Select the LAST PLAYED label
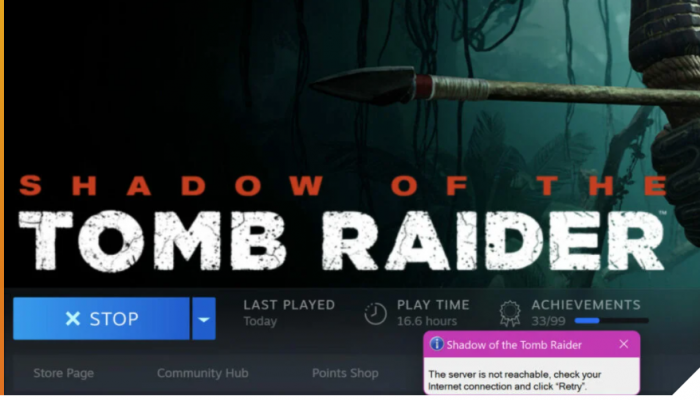700x400 pixels. 289,305
